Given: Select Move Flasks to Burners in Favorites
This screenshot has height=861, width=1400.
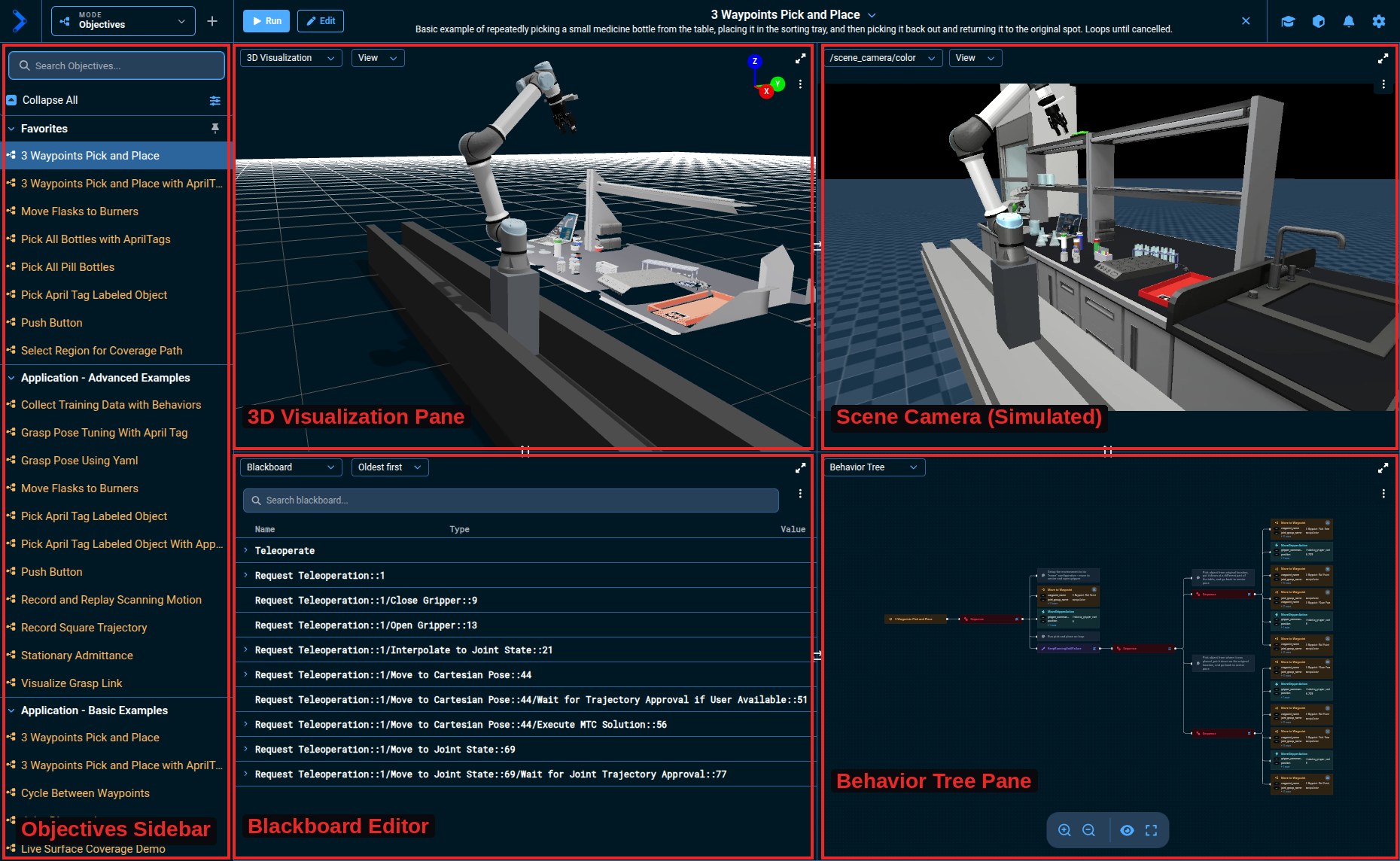Looking at the screenshot, I should 80,211.
